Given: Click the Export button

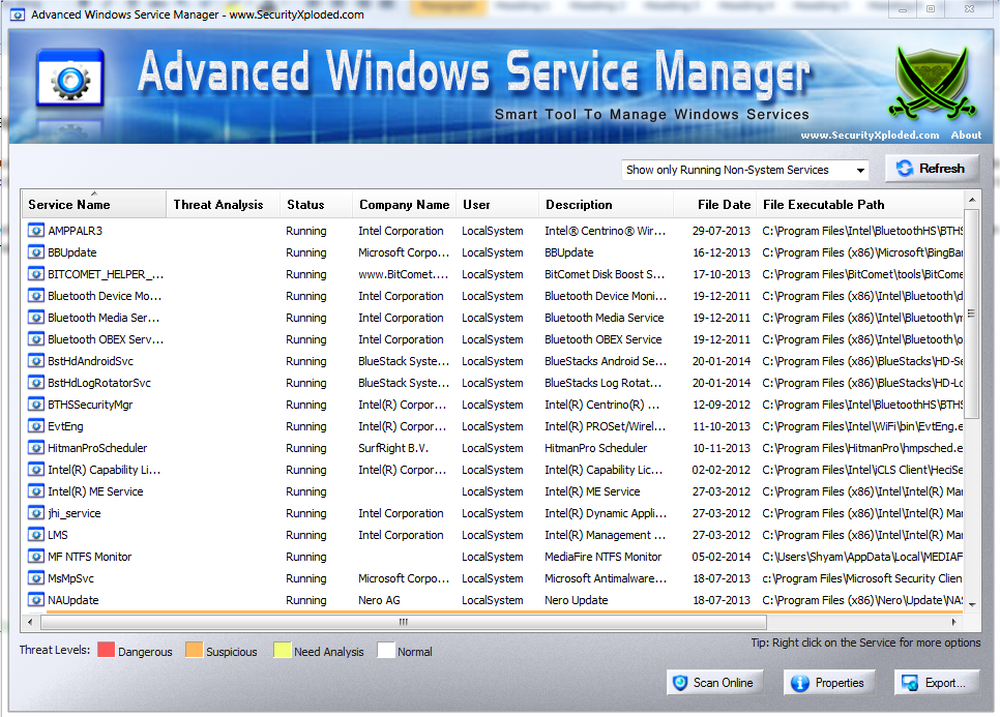Looking at the screenshot, I should coord(938,683).
